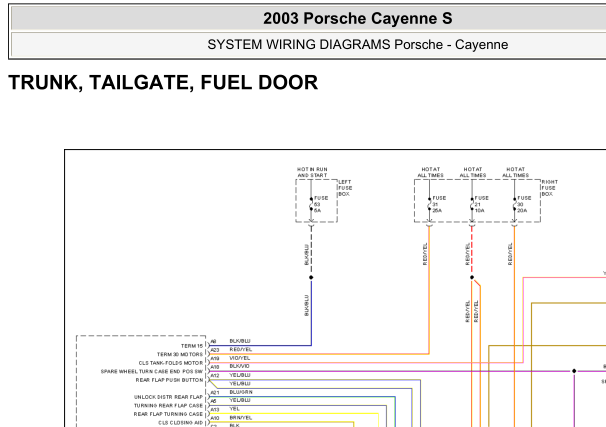The width and height of the screenshot is (606, 427).
Task: Click pin label A21
Action: 214,393
